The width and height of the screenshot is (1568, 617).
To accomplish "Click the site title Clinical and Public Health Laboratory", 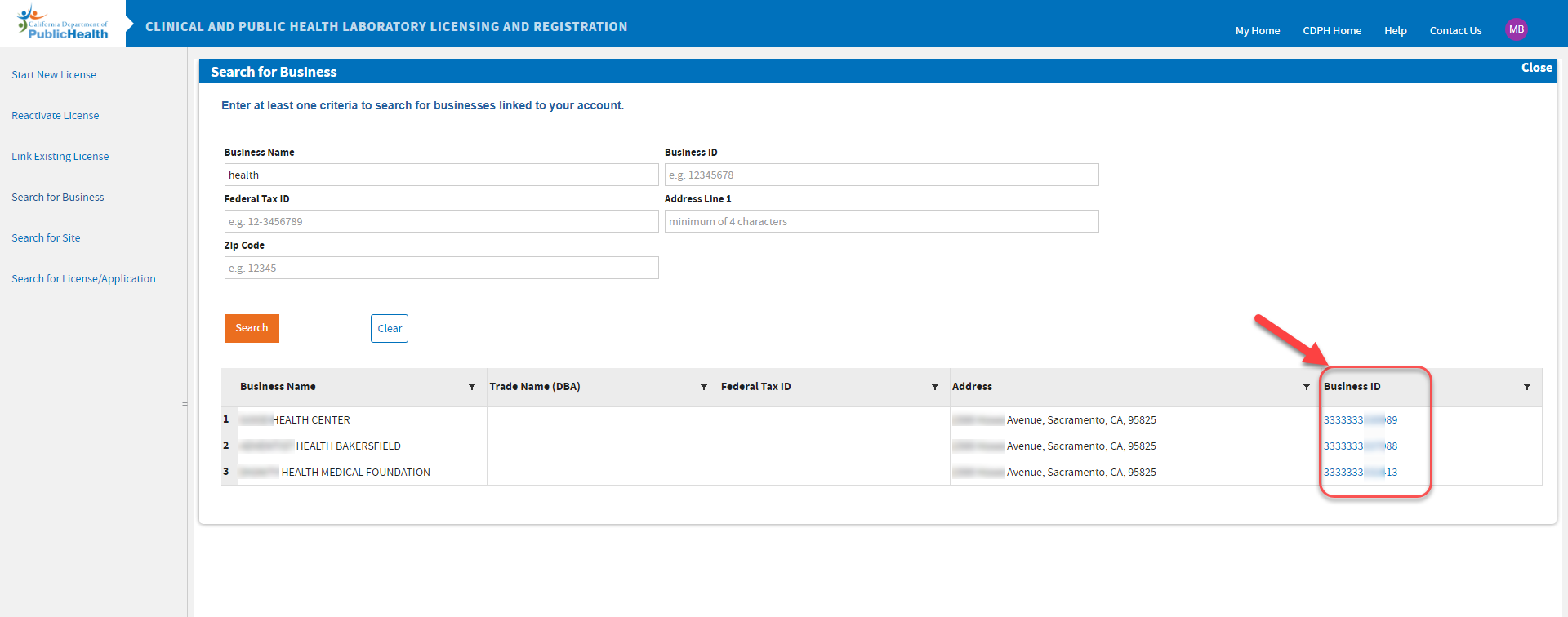I will (x=386, y=27).
